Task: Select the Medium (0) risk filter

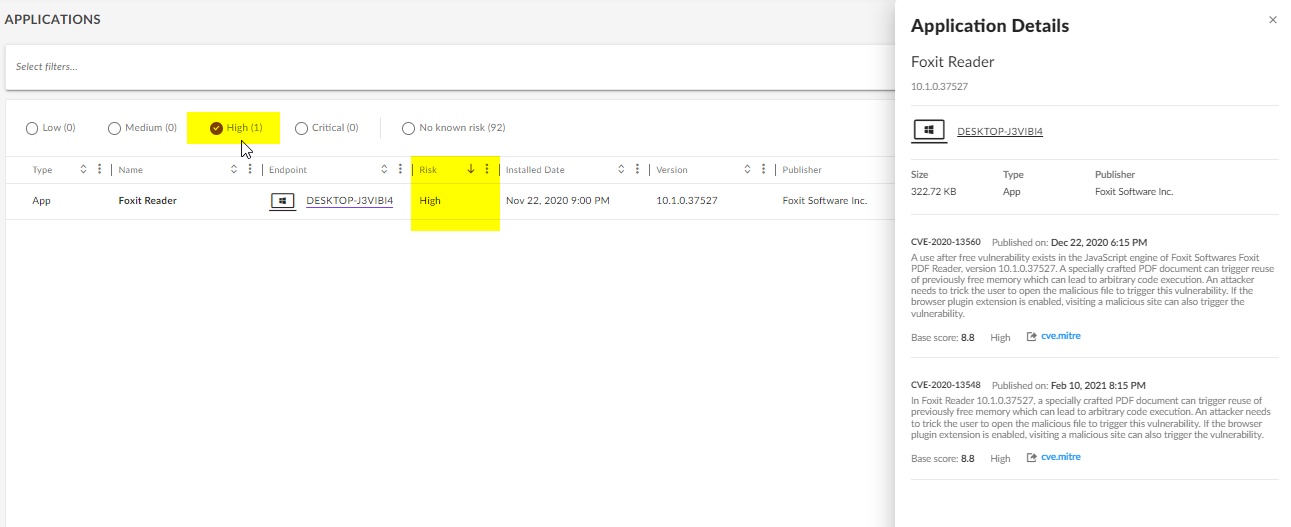Action: [x=142, y=128]
